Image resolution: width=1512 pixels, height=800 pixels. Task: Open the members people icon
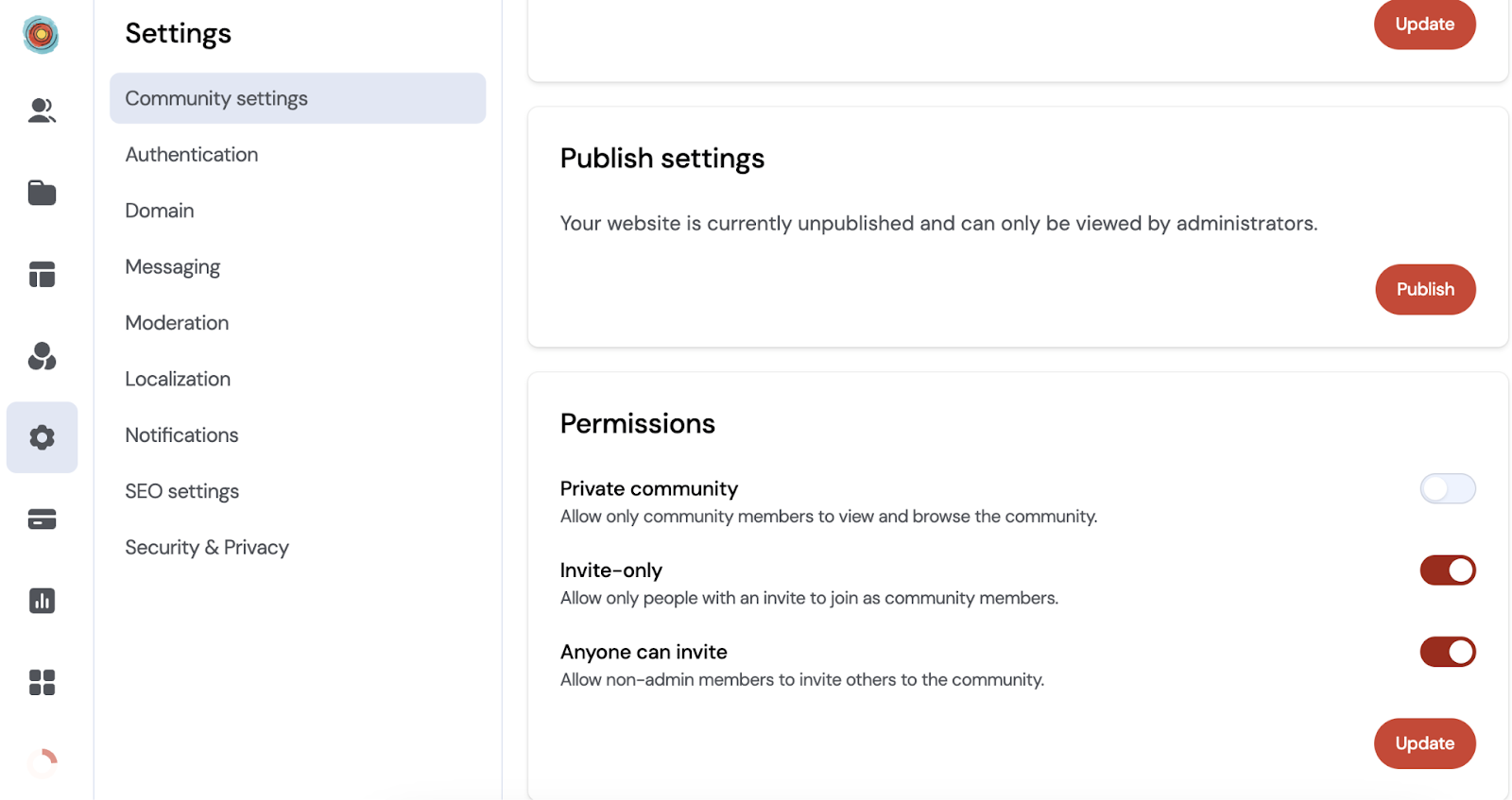[42, 111]
